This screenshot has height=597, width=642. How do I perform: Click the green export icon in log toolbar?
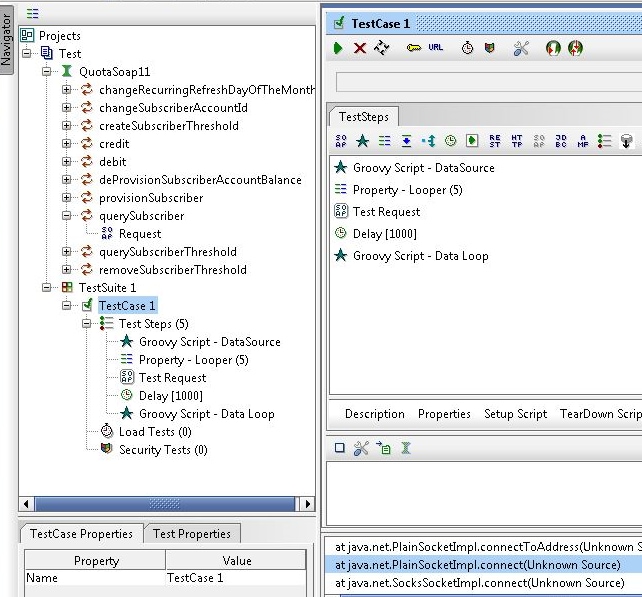pyautogui.click(x=384, y=448)
